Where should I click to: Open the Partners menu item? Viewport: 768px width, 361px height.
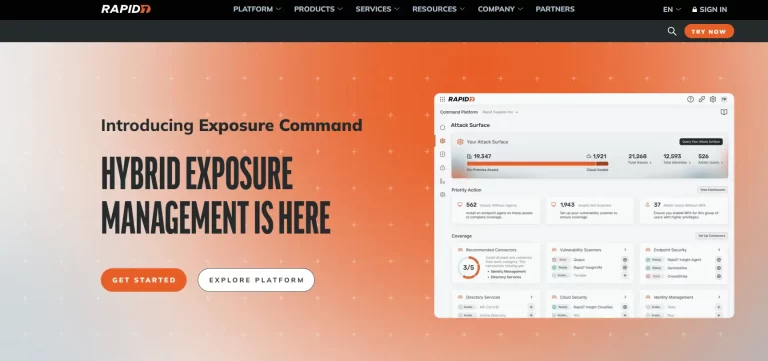click(x=555, y=9)
